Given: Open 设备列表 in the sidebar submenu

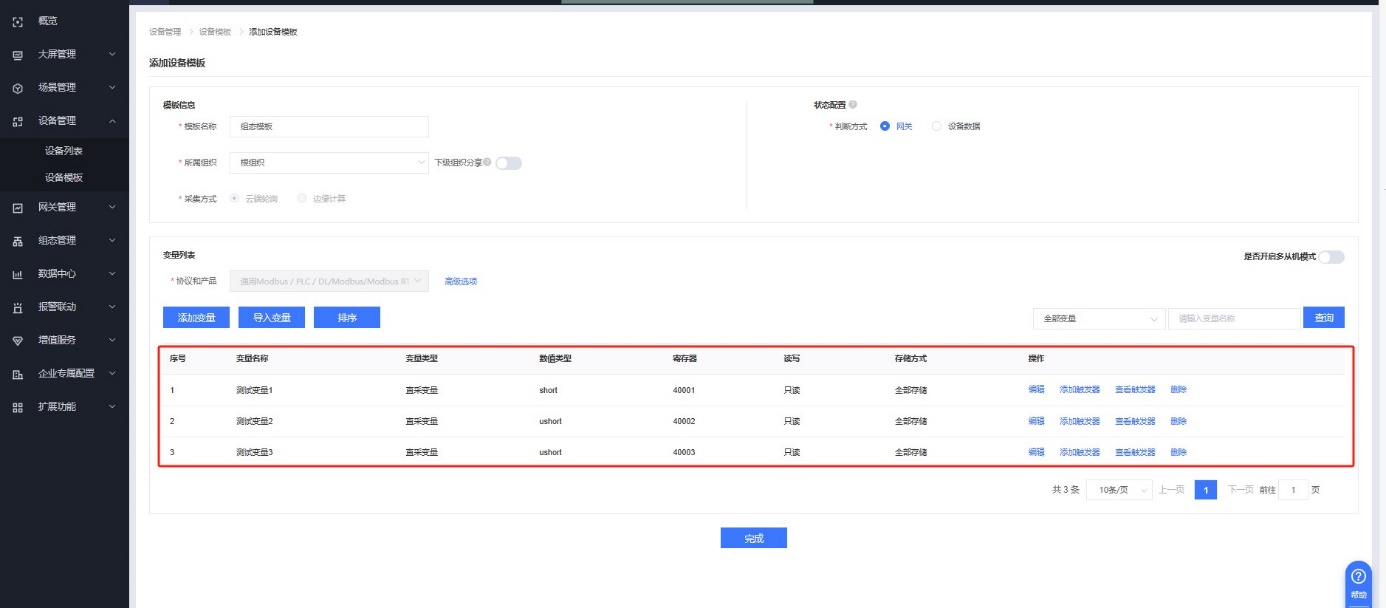Looking at the screenshot, I should coord(64,151).
